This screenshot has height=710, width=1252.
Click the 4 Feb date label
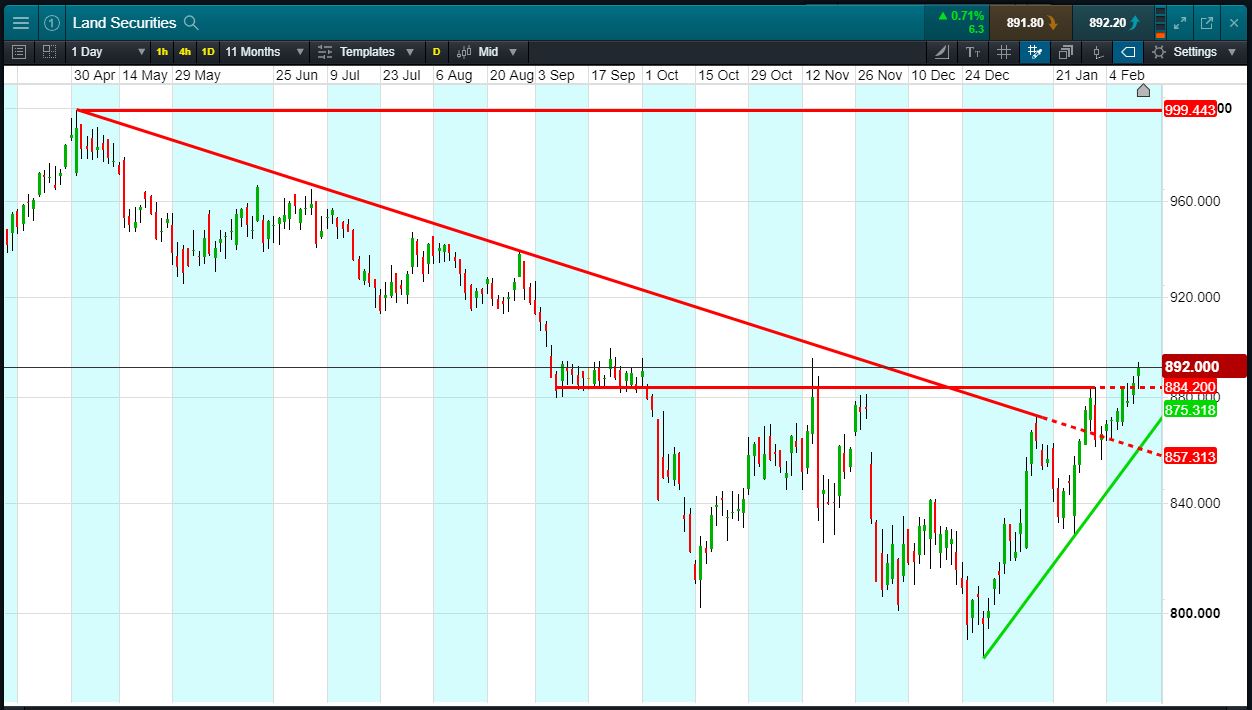[x=1127, y=75]
